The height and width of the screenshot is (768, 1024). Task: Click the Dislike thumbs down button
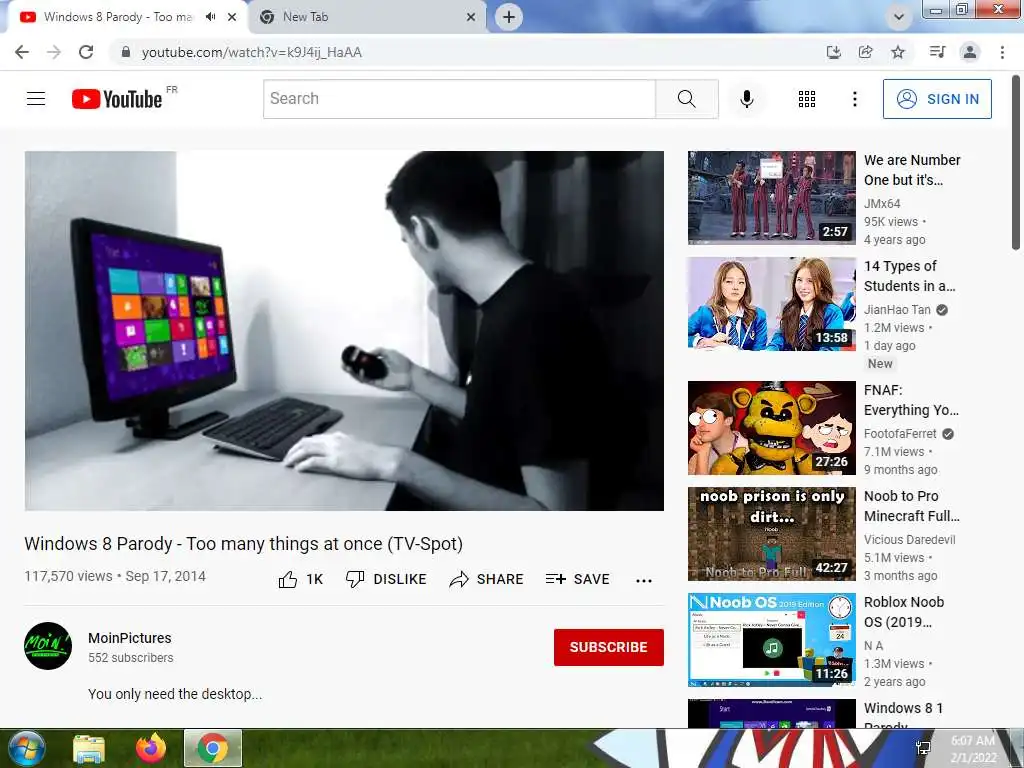point(386,579)
